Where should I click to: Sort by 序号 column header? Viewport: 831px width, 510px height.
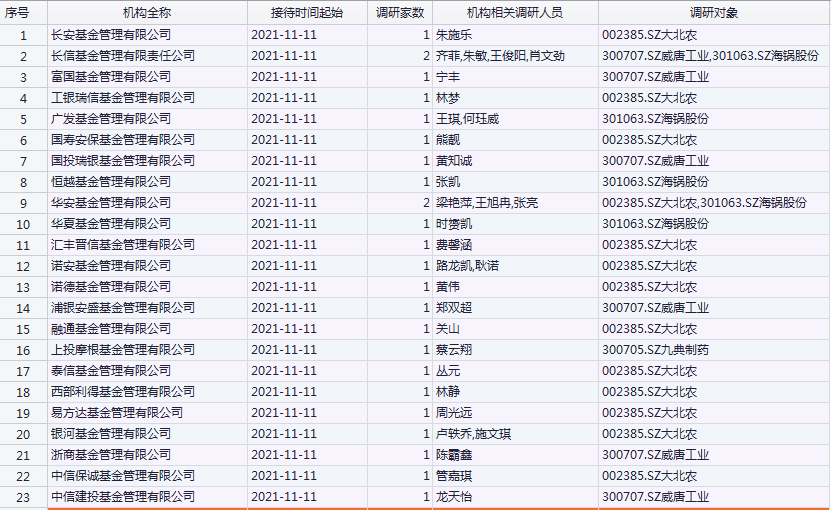pos(23,12)
